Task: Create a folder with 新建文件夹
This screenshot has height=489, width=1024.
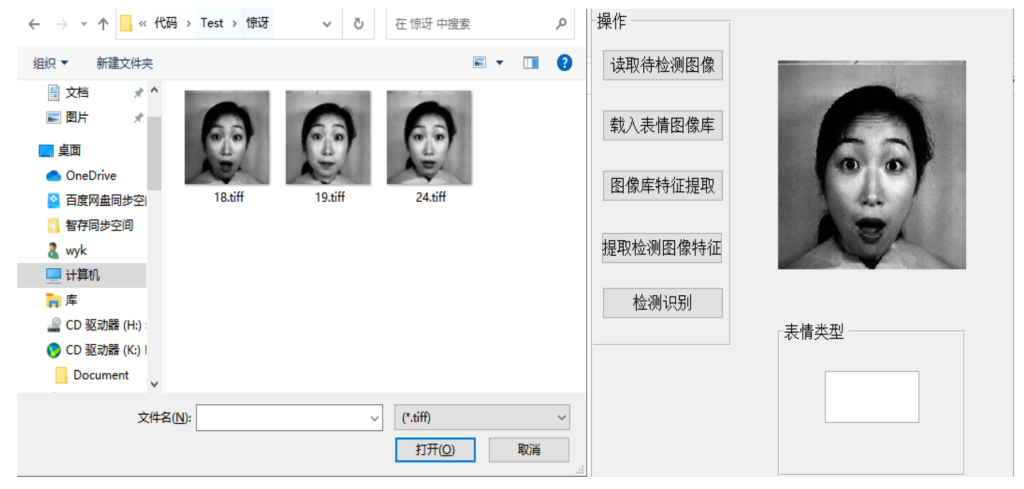Action: (x=125, y=63)
